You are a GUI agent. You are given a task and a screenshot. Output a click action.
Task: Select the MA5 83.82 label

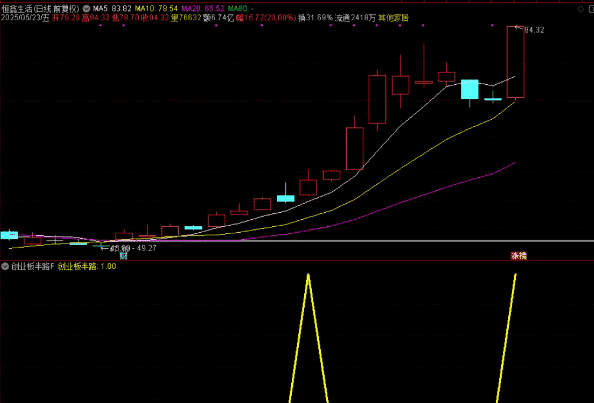pos(112,8)
